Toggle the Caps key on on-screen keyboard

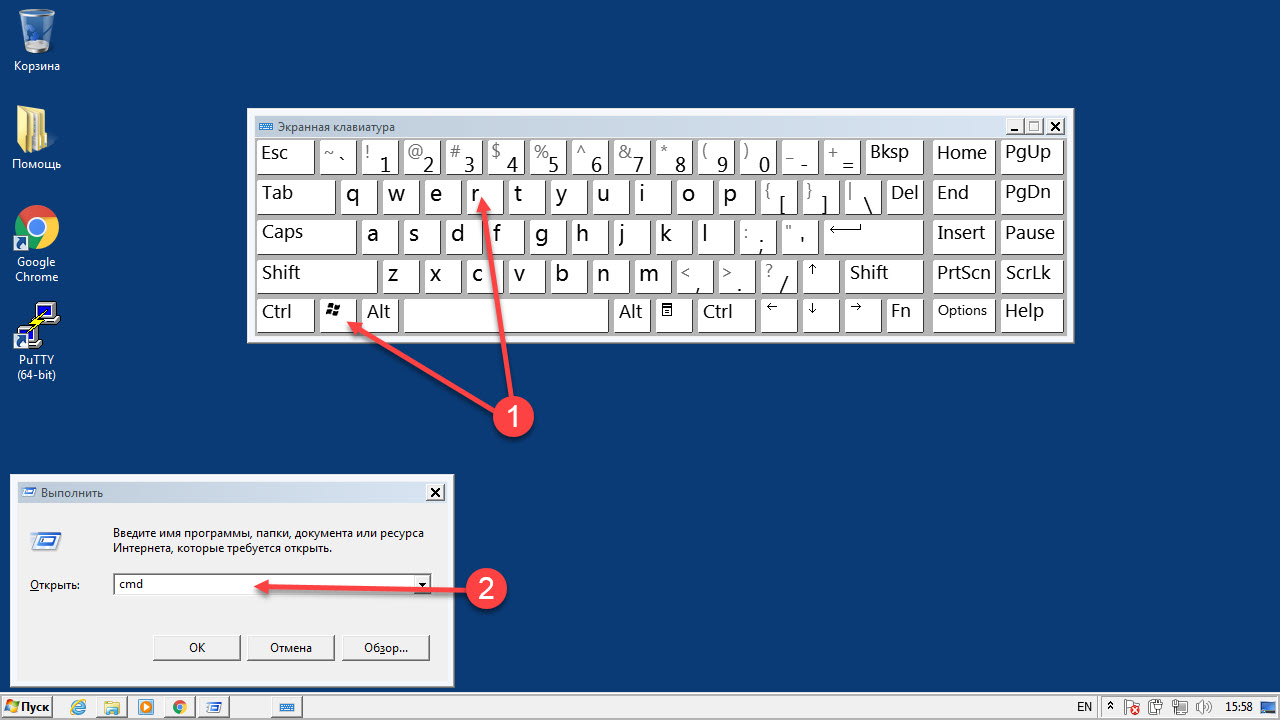(x=305, y=236)
